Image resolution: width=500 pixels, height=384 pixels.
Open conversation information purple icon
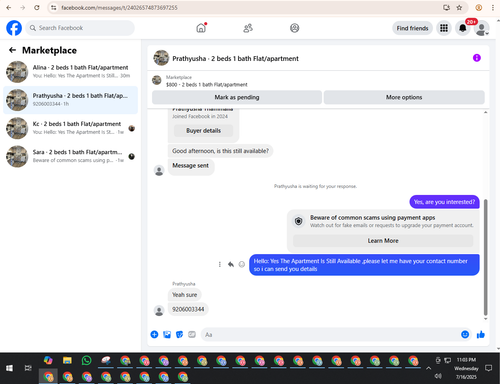tap(477, 58)
